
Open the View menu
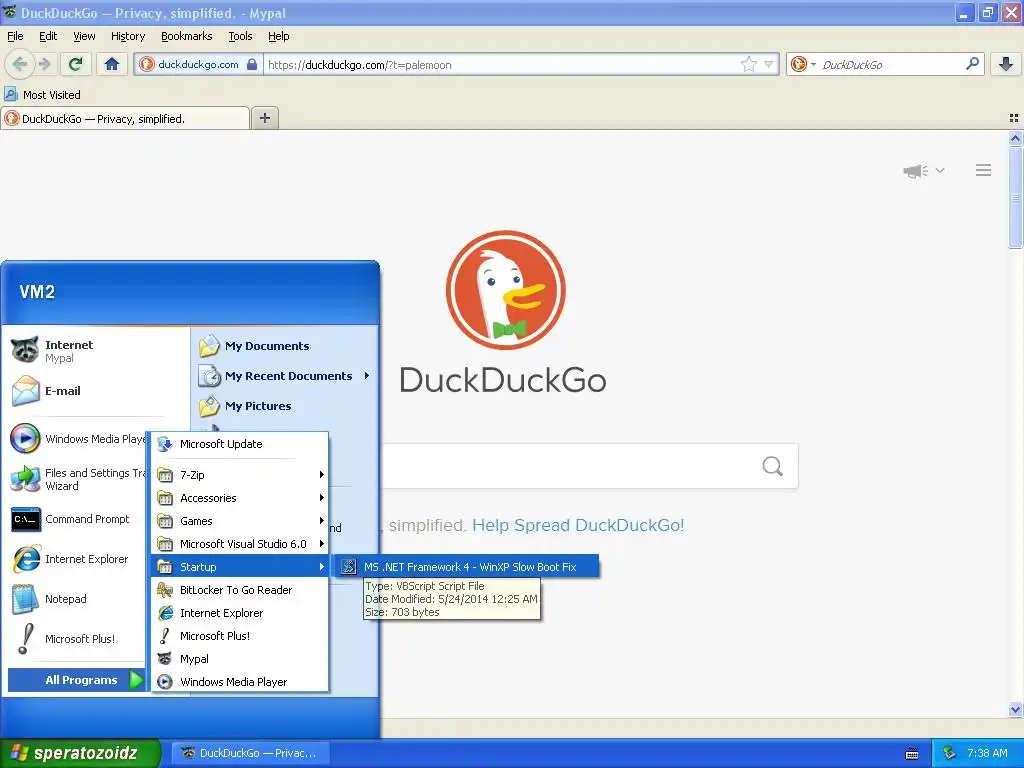pyautogui.click(x=84, y=36)
